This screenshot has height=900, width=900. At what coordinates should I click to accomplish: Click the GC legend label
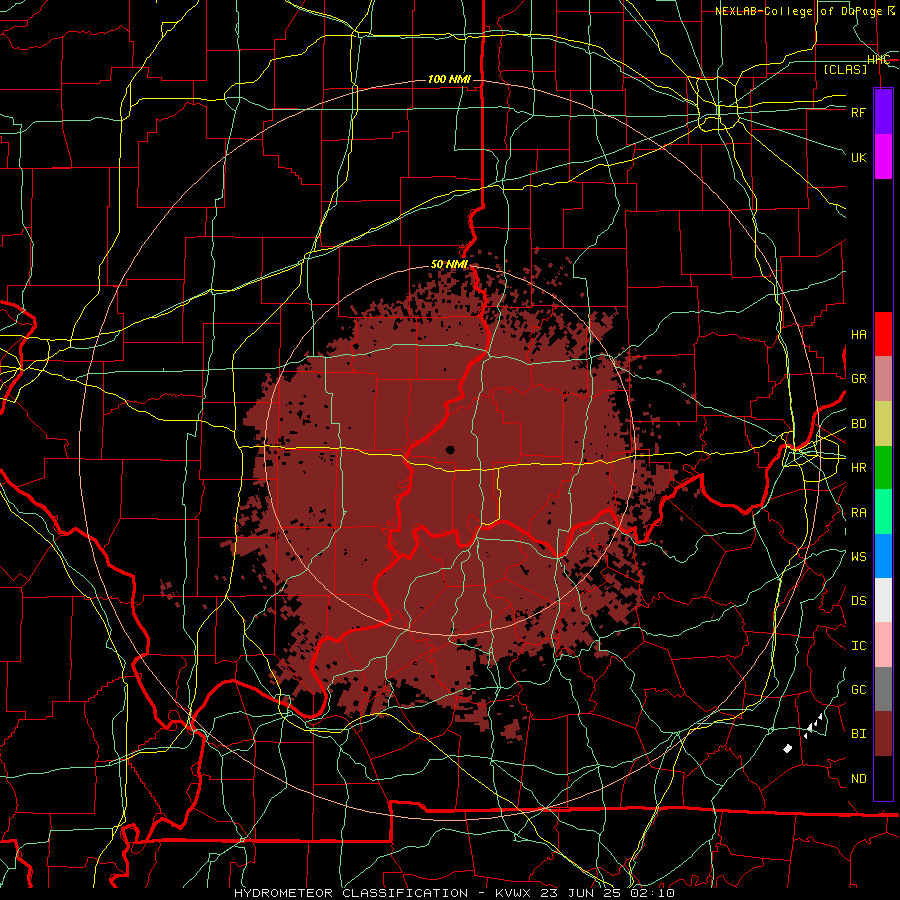coord(858,690)
